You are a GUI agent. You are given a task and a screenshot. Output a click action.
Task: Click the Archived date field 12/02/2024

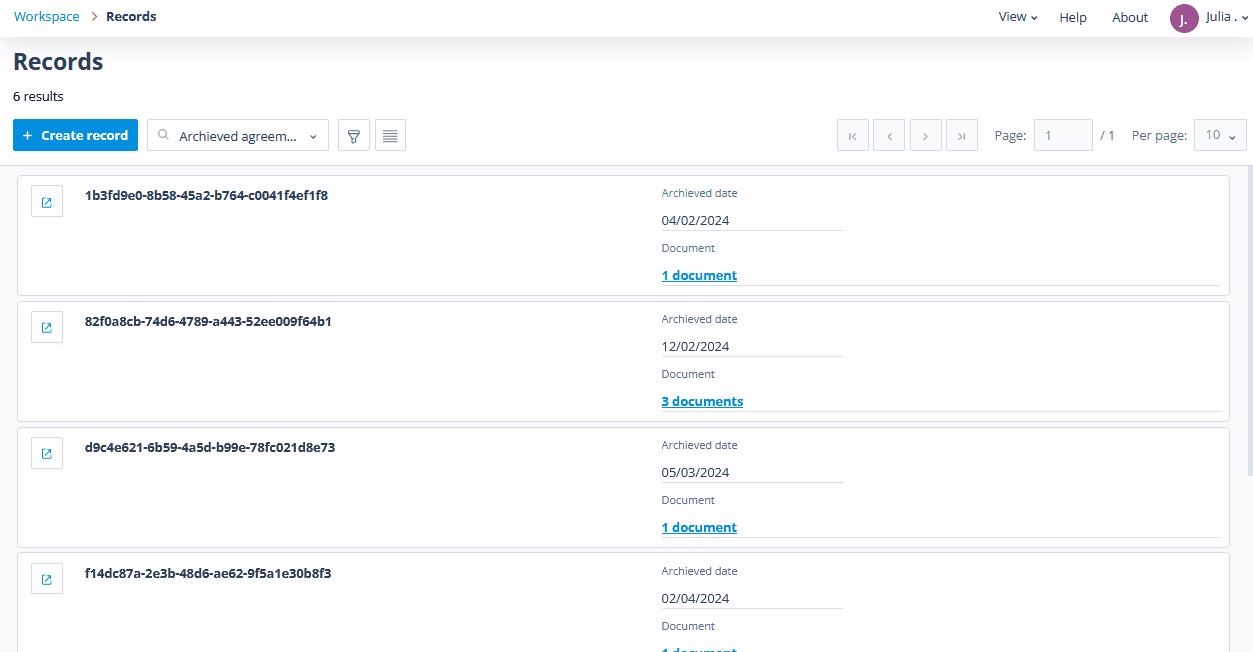pyautogui.click(x=752, y=347)
